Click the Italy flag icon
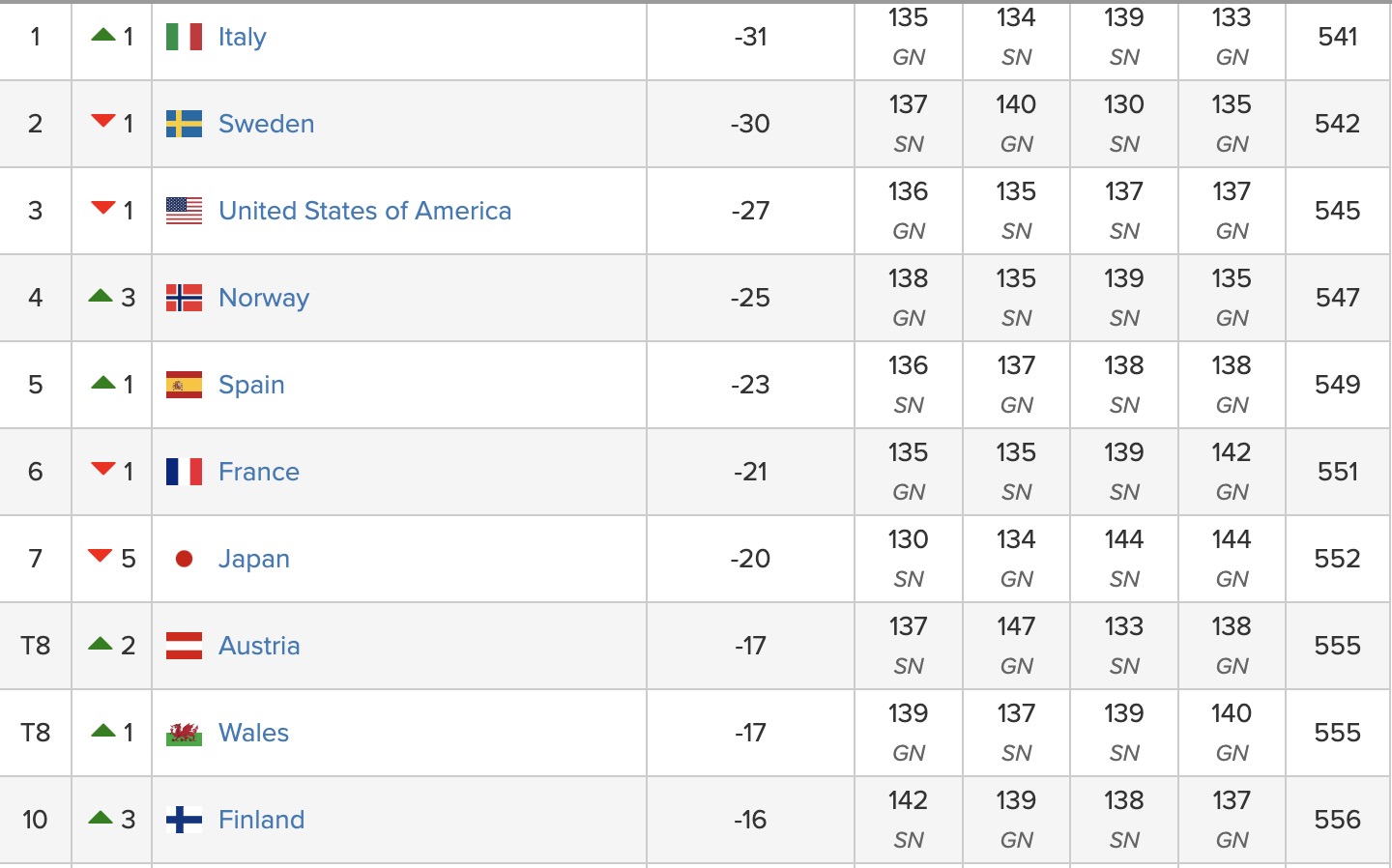Screen dimensions: 1392x868 pos(184,37)
